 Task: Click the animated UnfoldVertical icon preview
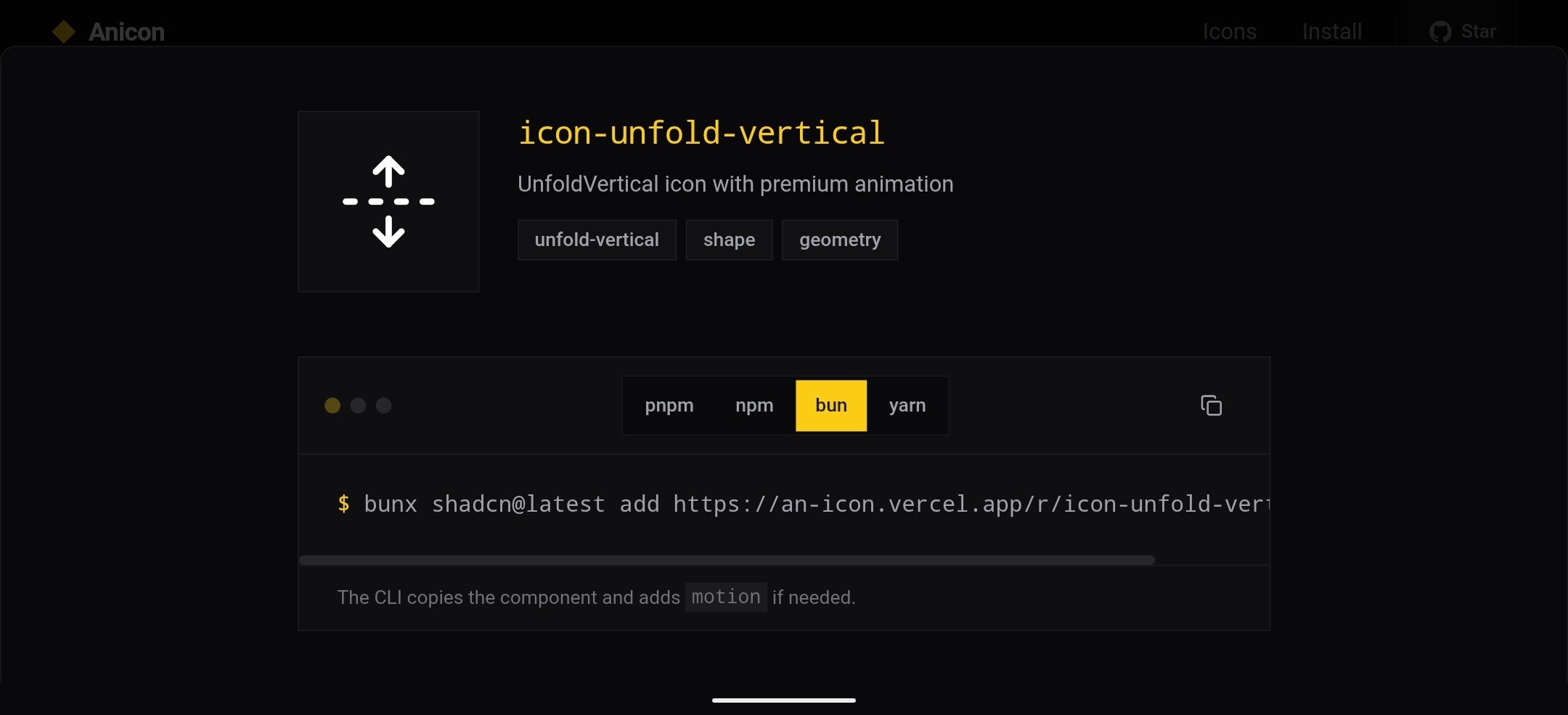pyautogui.click(x=388, y=201)
